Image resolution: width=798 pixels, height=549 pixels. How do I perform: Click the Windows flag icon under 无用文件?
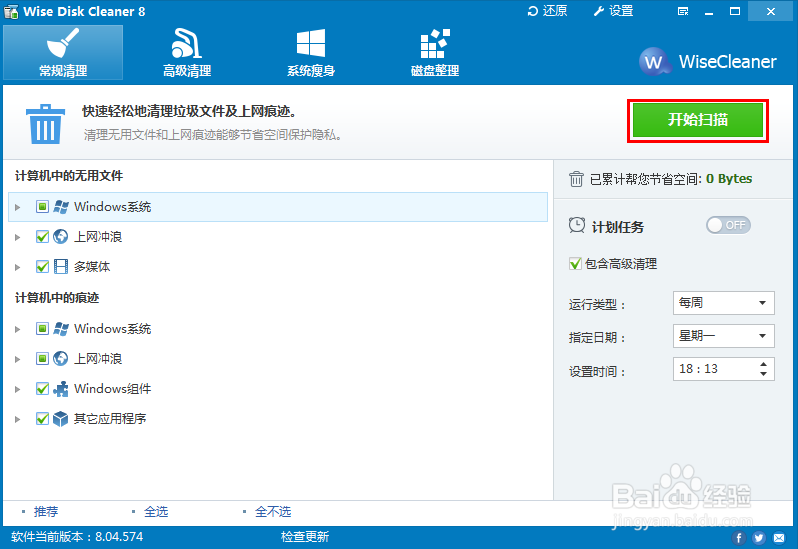pyautogui.click(x=61, y=207)
